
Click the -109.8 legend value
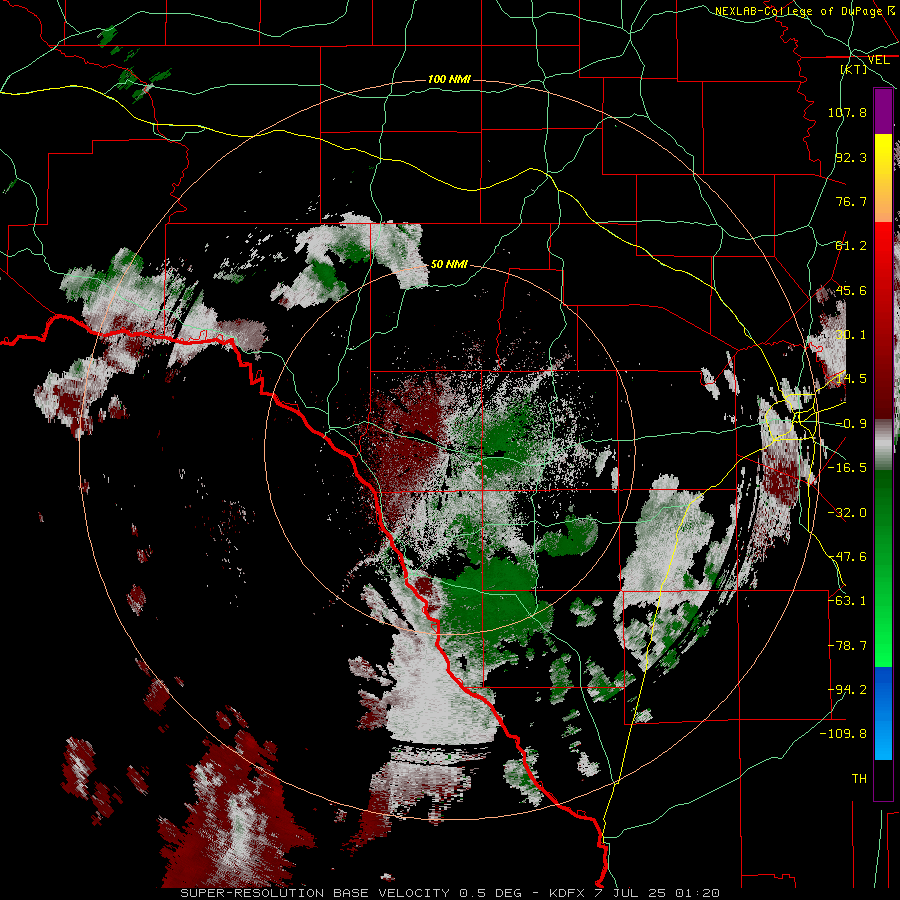(x=843, y=734)
